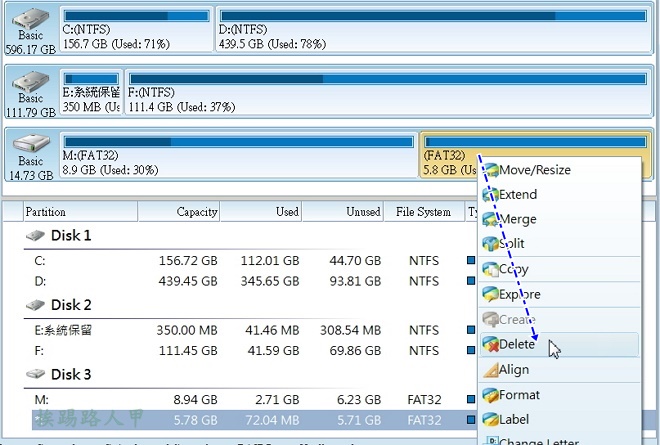Click the 308.54 MB unused value
Screen dimensions: 660x445
tap(350, 330)
